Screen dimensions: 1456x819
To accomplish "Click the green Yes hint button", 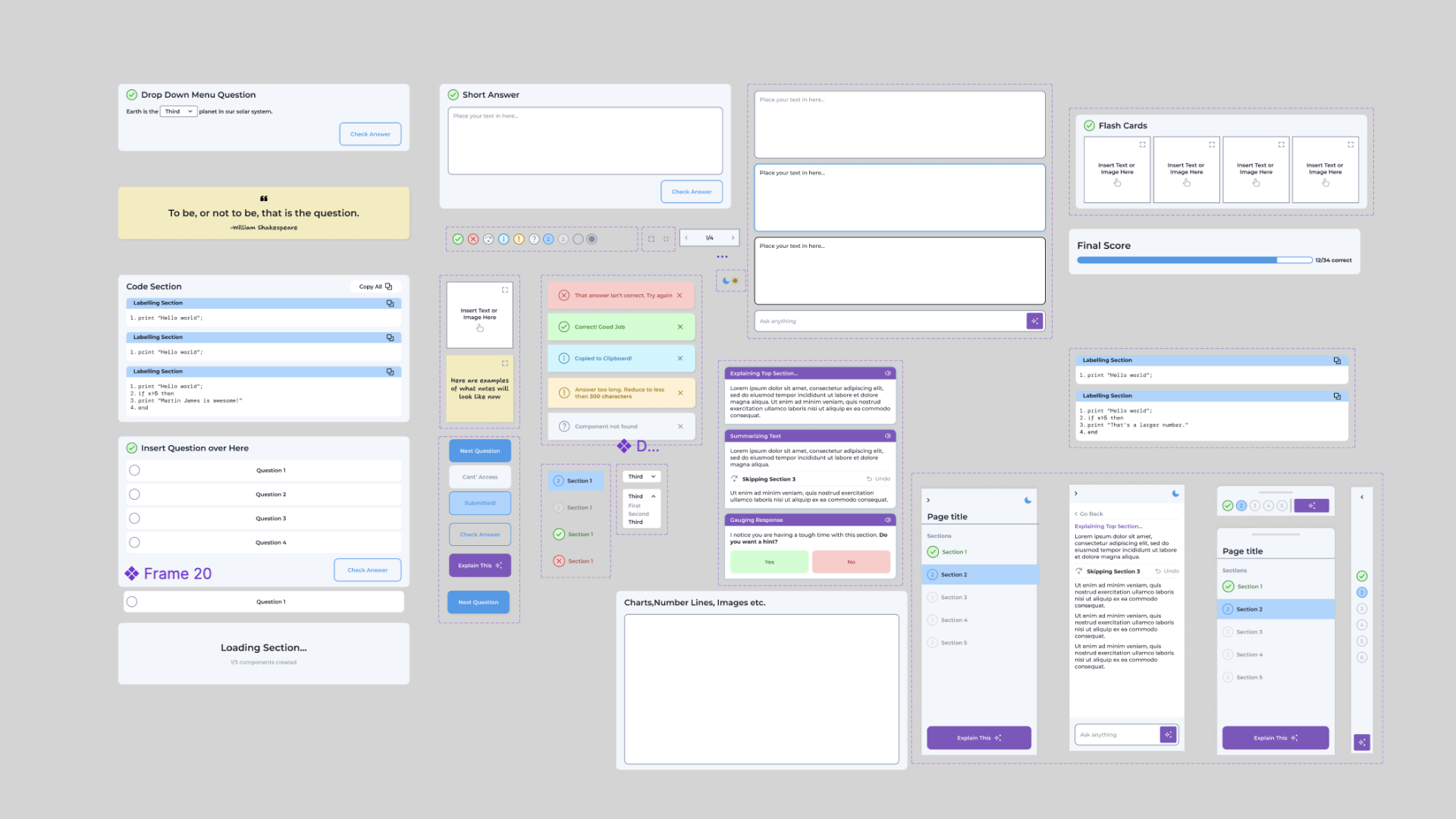I will click(x=769, y=562).
